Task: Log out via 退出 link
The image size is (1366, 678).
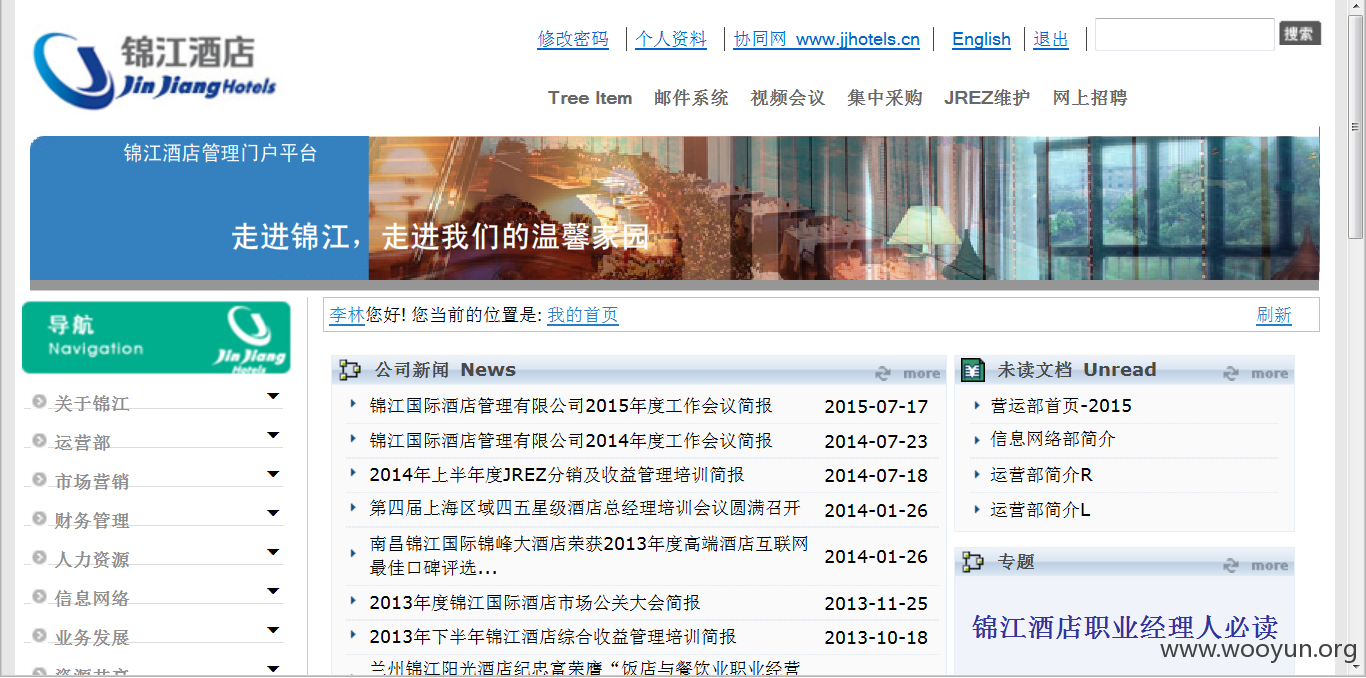Action: click(1051, 39)
